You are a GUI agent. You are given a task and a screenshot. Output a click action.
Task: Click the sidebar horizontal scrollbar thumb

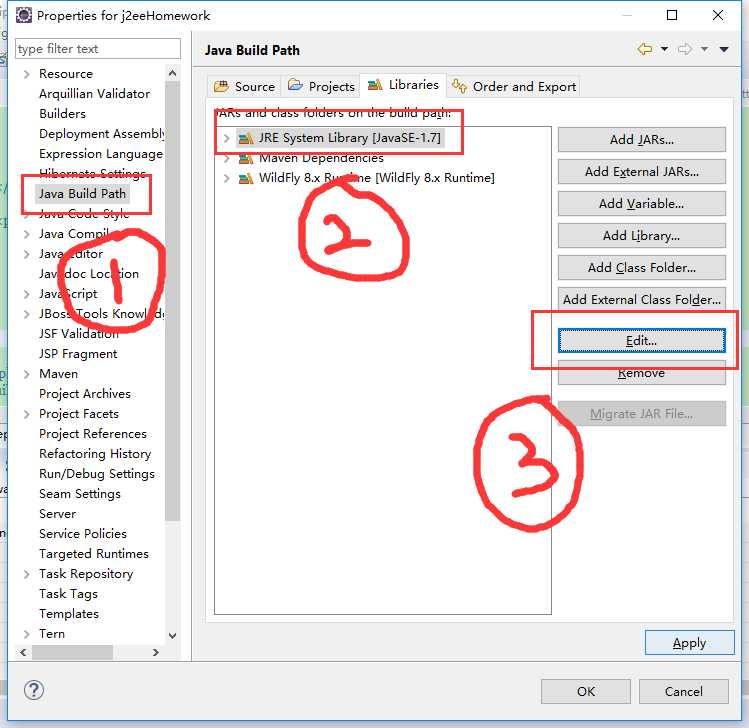point(73,652)
